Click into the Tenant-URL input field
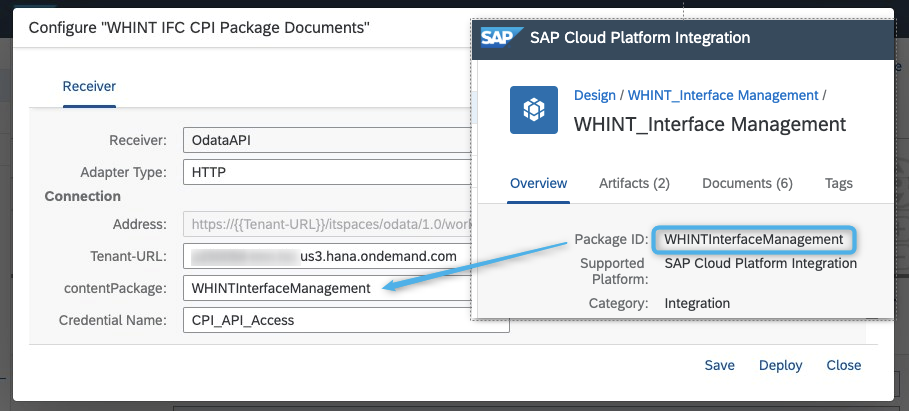 [x=327, y=256]
